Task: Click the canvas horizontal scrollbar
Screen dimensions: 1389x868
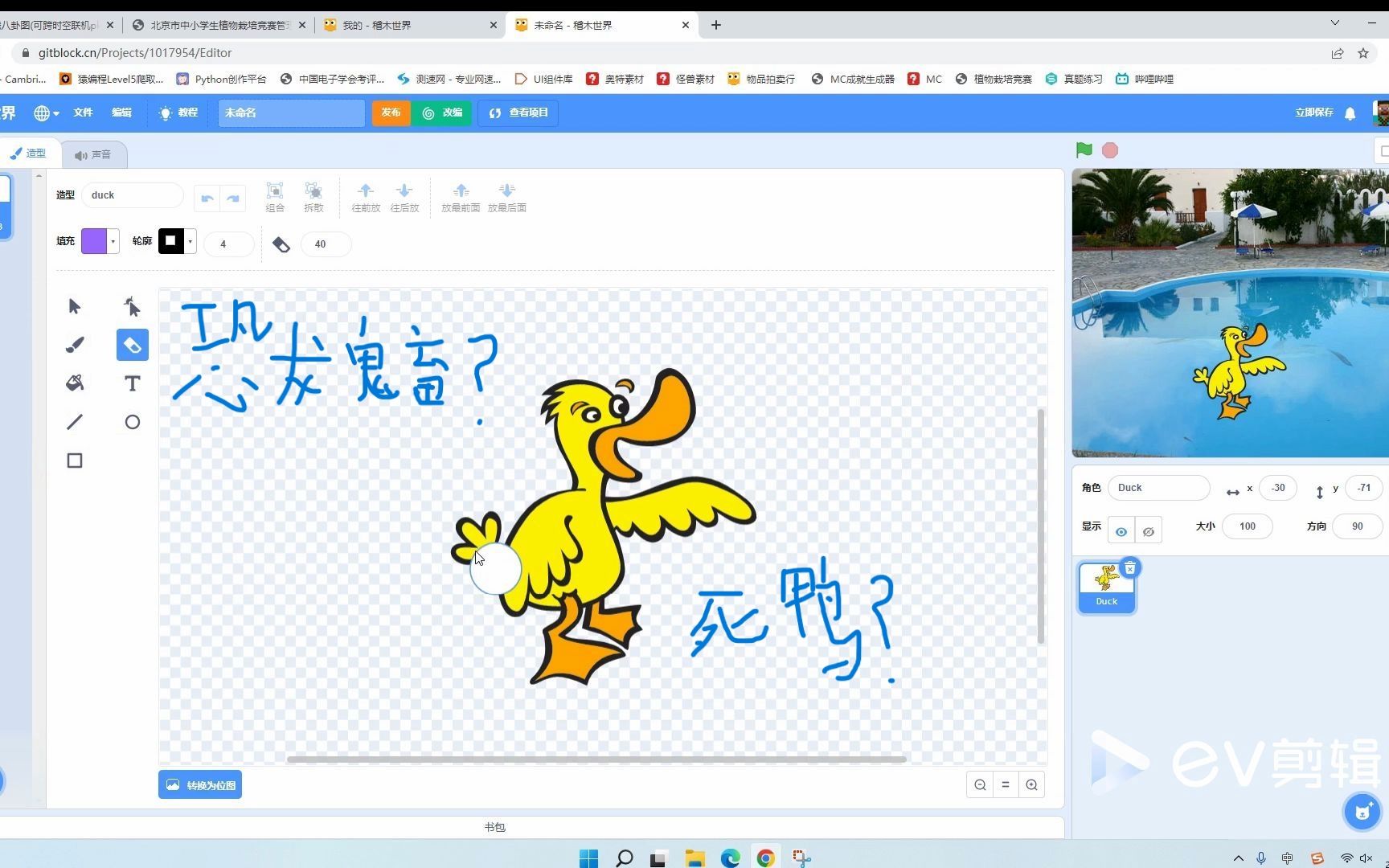Action: point(596,759)
